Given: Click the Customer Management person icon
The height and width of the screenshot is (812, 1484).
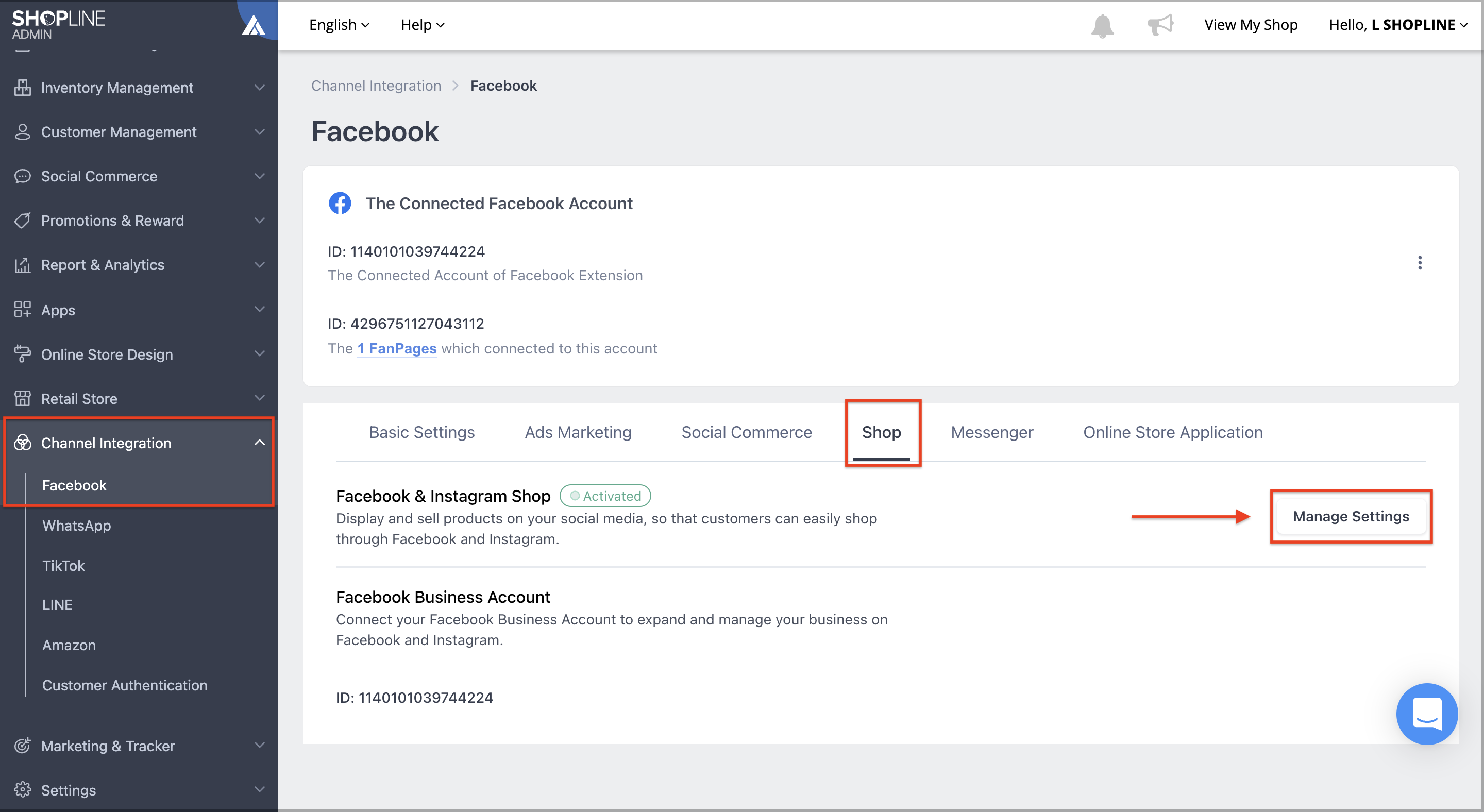Looking at the screenshot, I should click(23, 132).
